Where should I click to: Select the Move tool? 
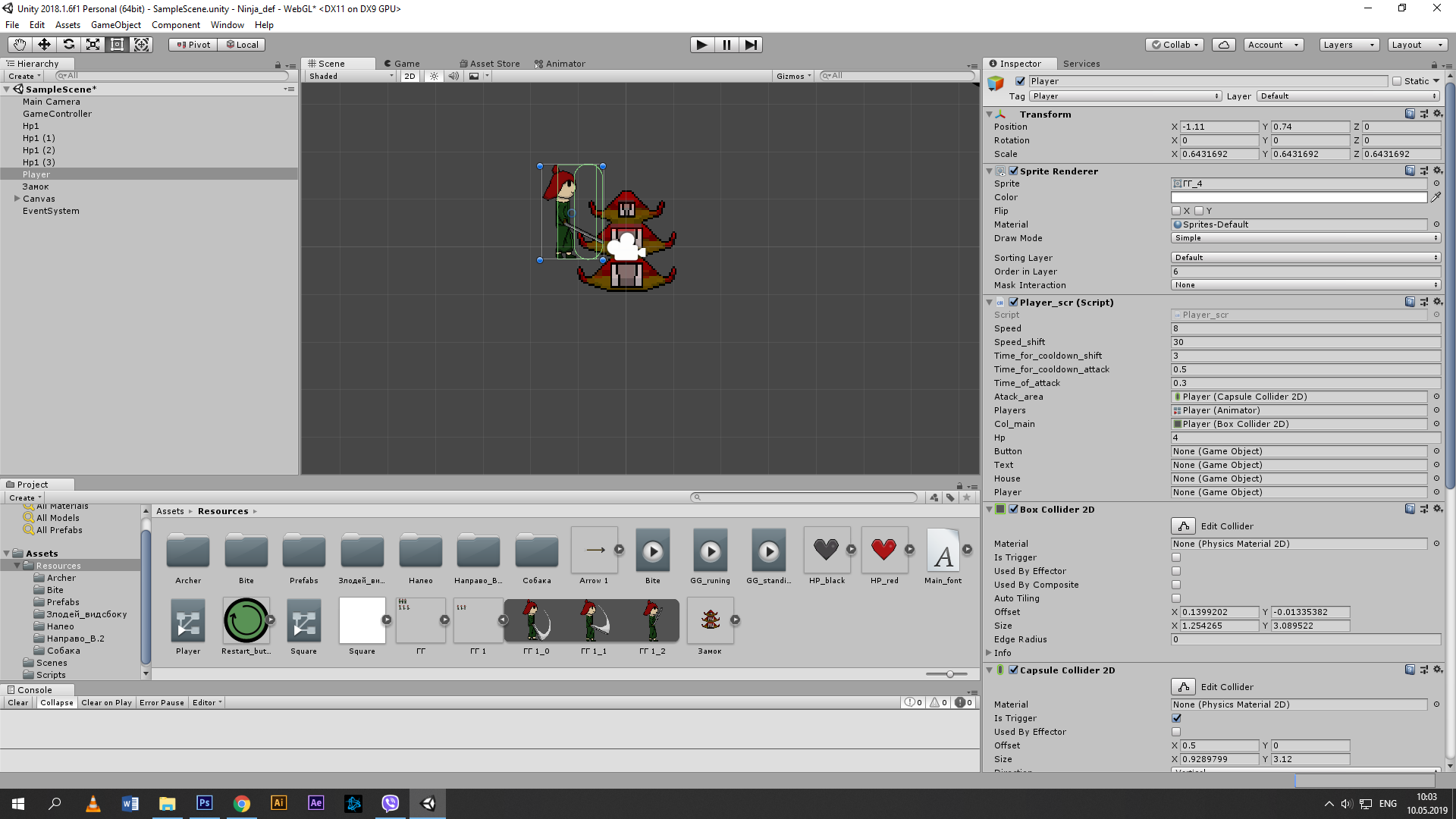[44, 45]
